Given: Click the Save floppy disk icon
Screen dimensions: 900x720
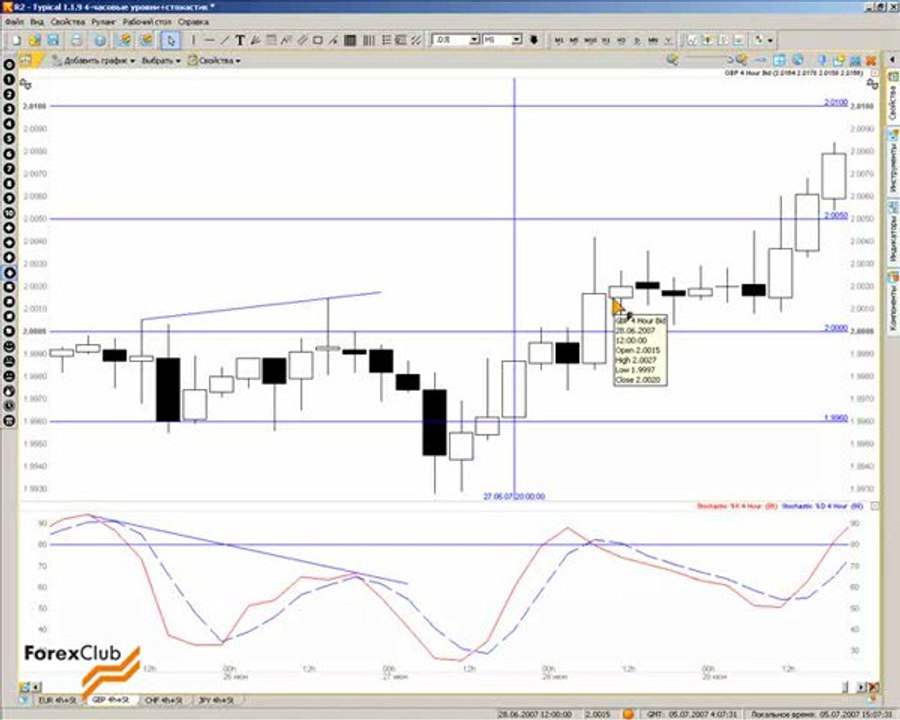Looking at the screenshot, I should coord(53,40).
